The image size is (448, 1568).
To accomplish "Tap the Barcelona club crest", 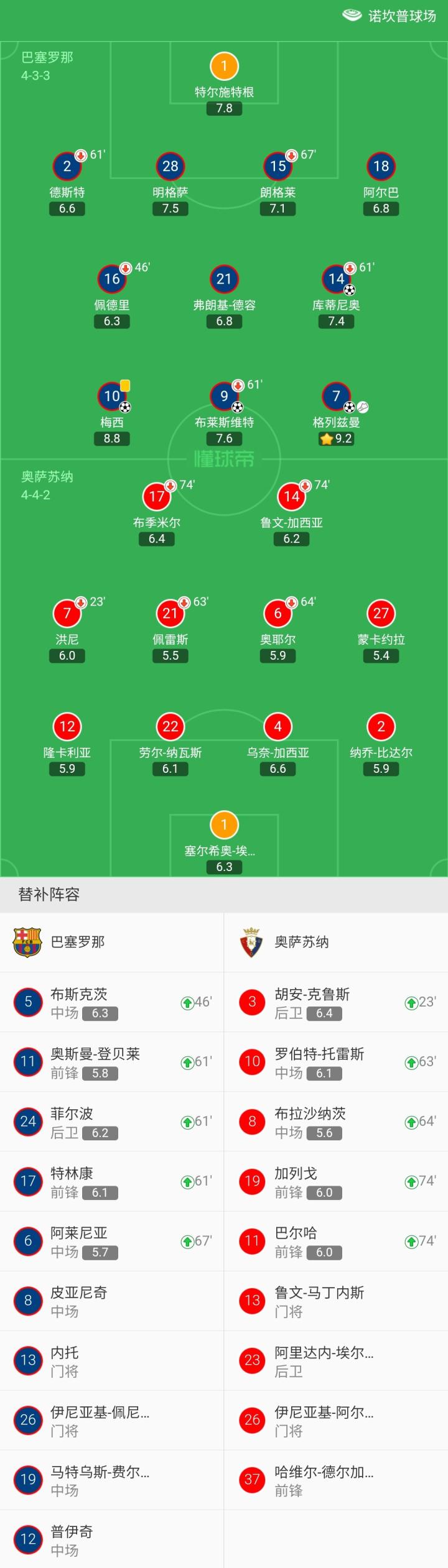I will (x=27, y=942).
